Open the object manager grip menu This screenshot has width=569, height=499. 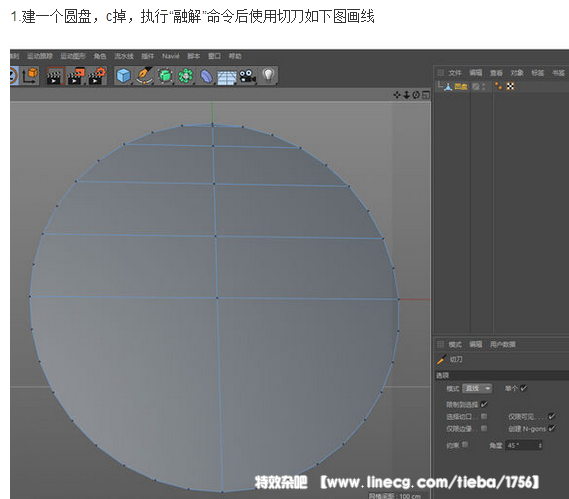440,73
